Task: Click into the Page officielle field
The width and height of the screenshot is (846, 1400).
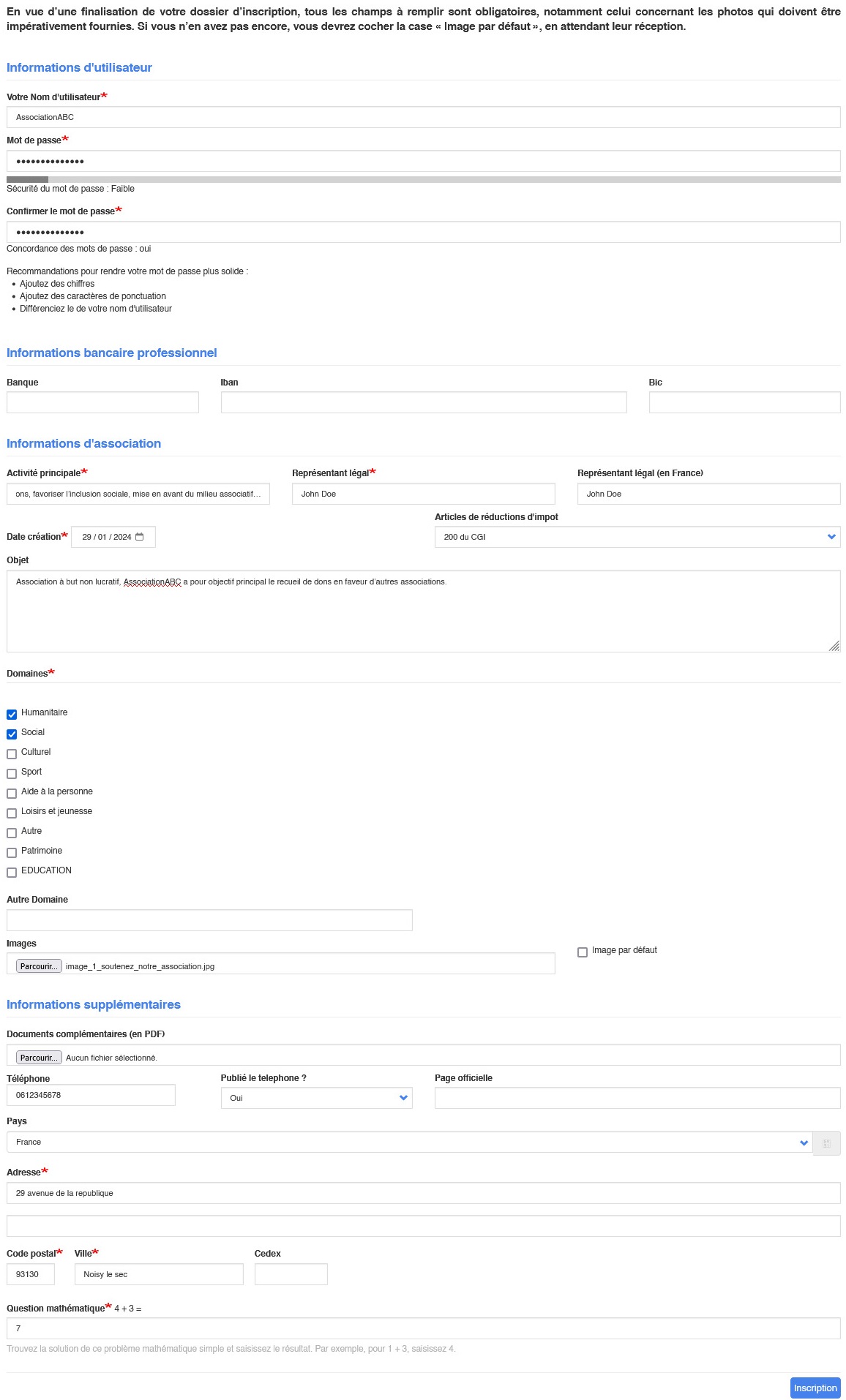Action: [637, 1098]
